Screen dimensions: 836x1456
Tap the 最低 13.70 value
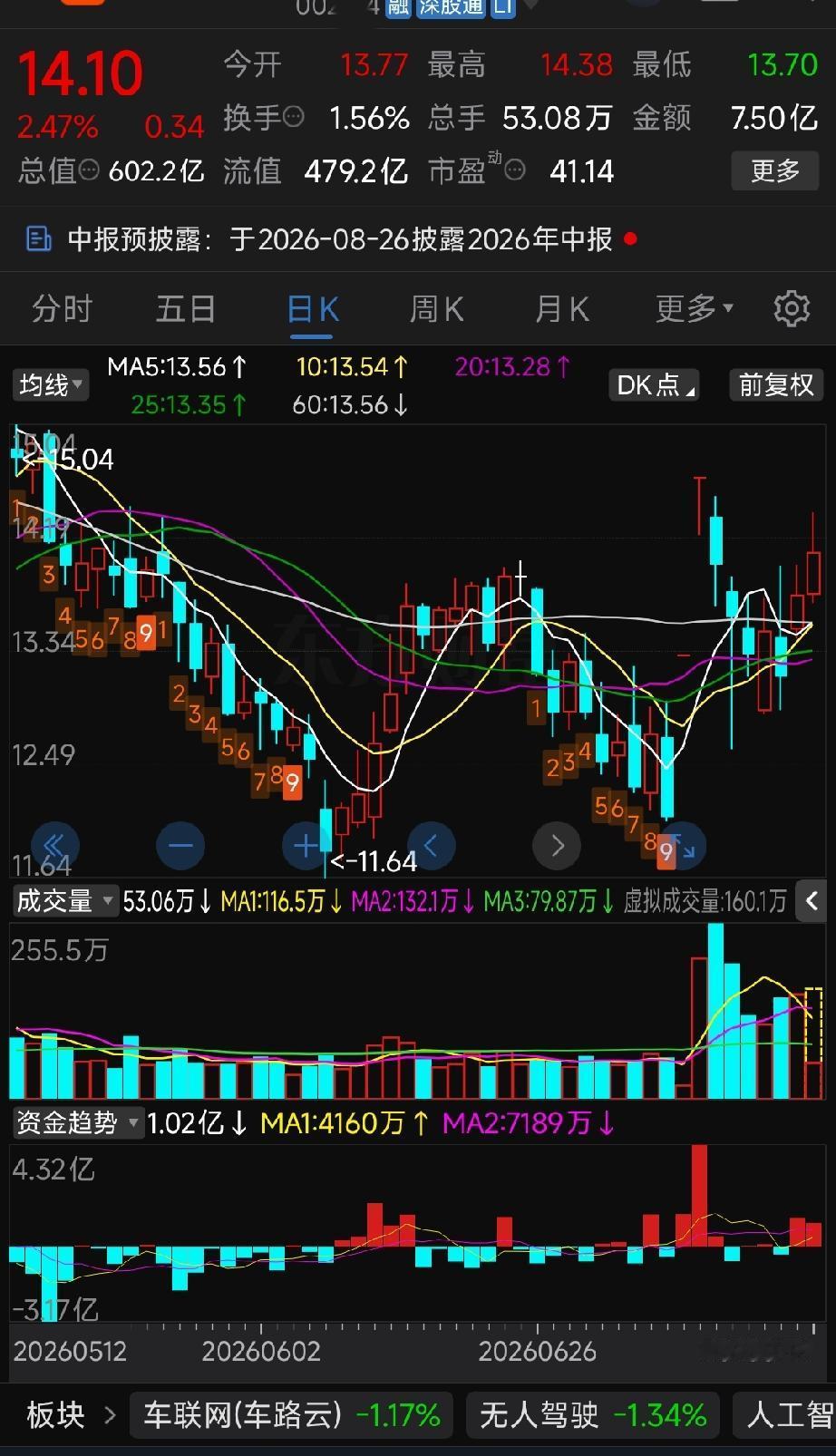[x=783, y=65]
